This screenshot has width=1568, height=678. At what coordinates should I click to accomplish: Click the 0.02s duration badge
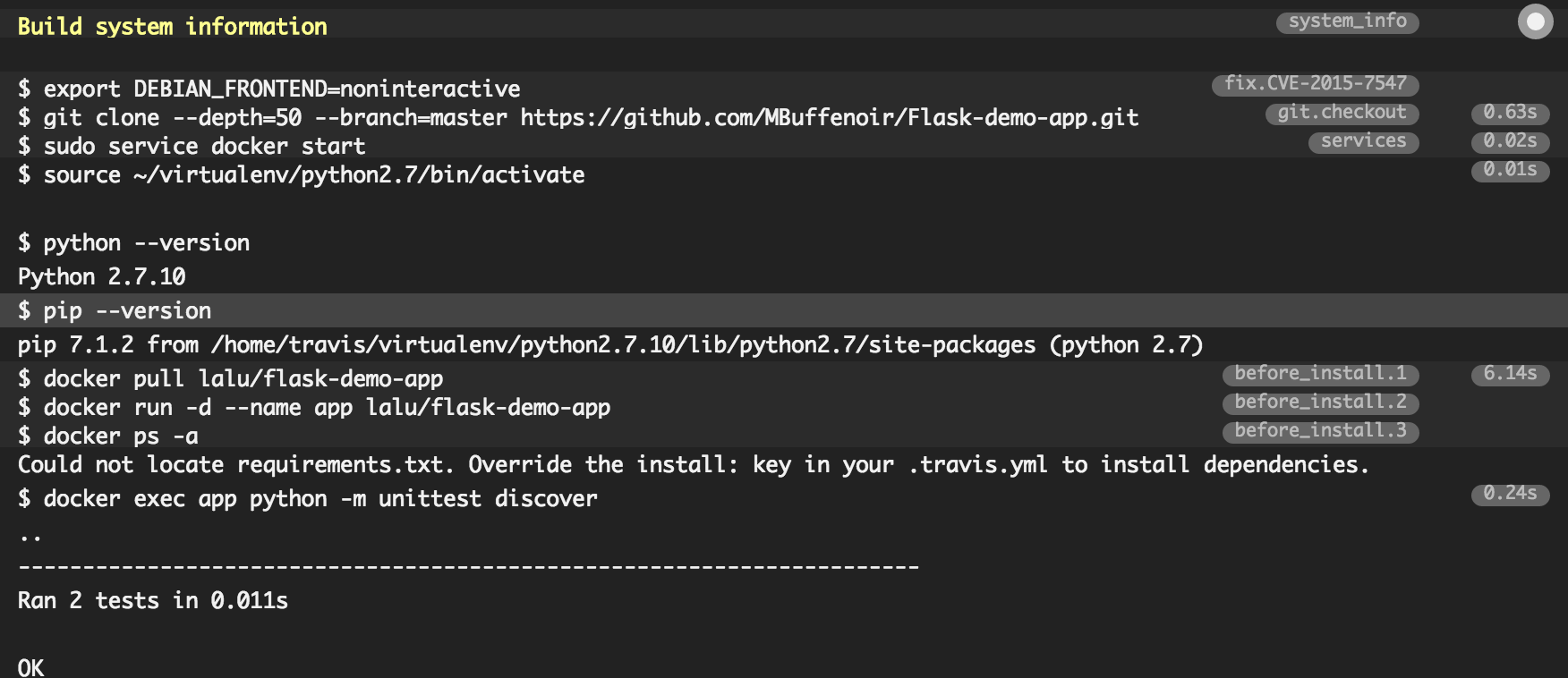[1510, 141]
